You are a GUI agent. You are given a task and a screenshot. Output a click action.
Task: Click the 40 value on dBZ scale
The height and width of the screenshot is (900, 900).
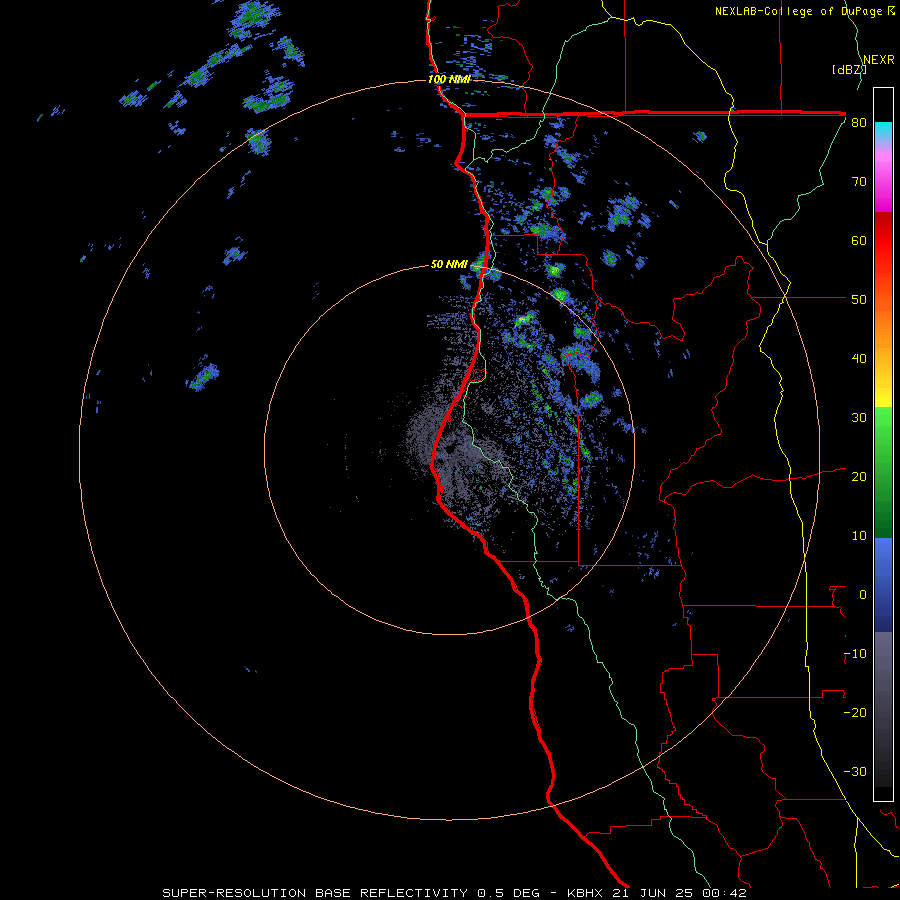pyautogui.click(x=859, y=359)
